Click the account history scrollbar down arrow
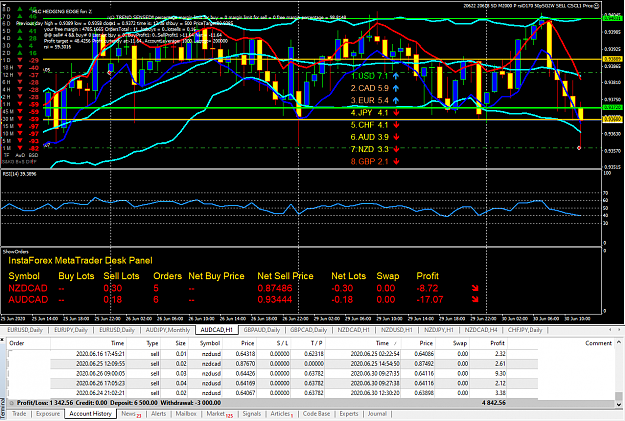This screenshot has width=625, height=421. click(619, 404)
